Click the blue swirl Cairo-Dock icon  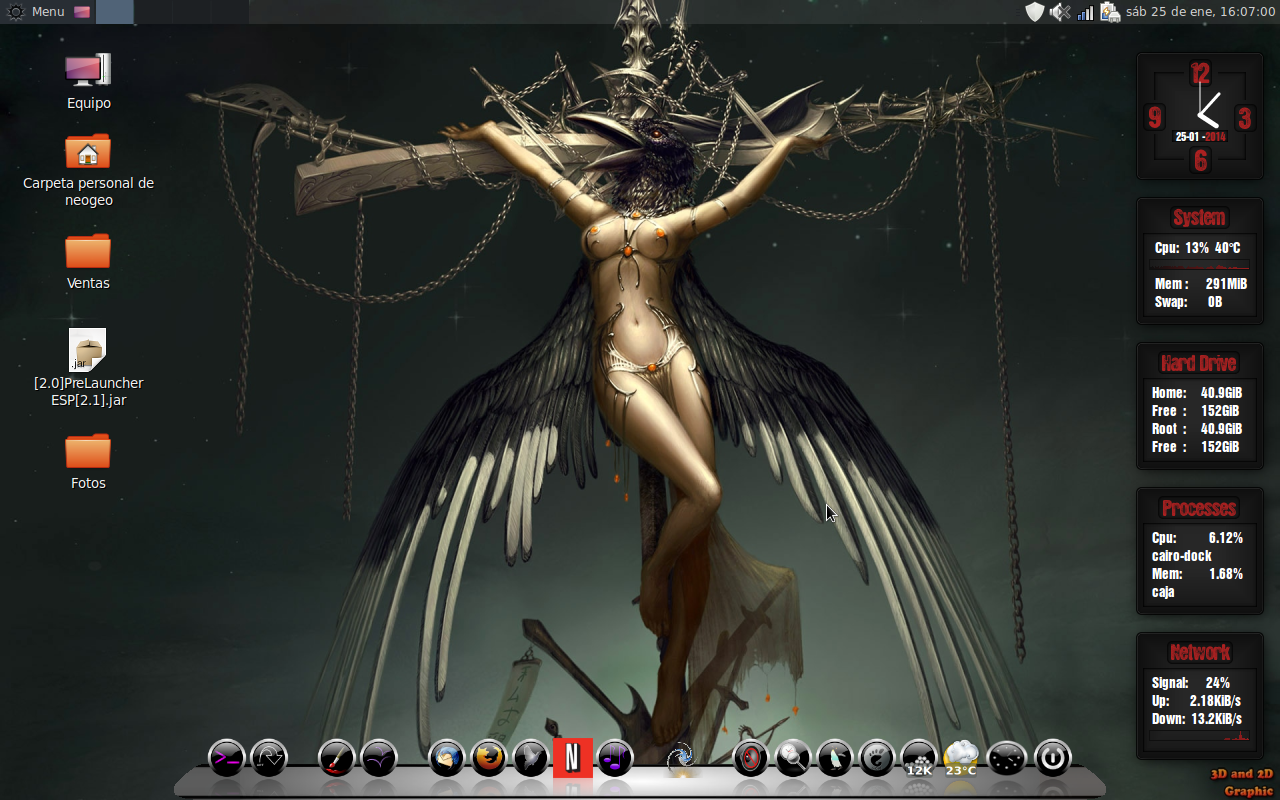click(x=681, y=758)
